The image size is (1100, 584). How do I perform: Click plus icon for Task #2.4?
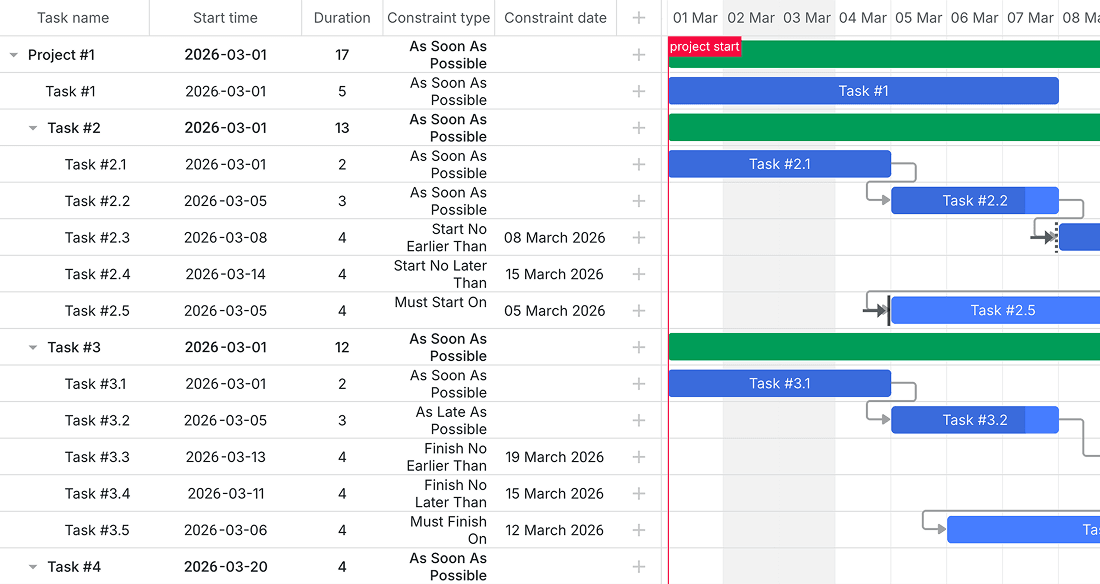tap(638, 274)
